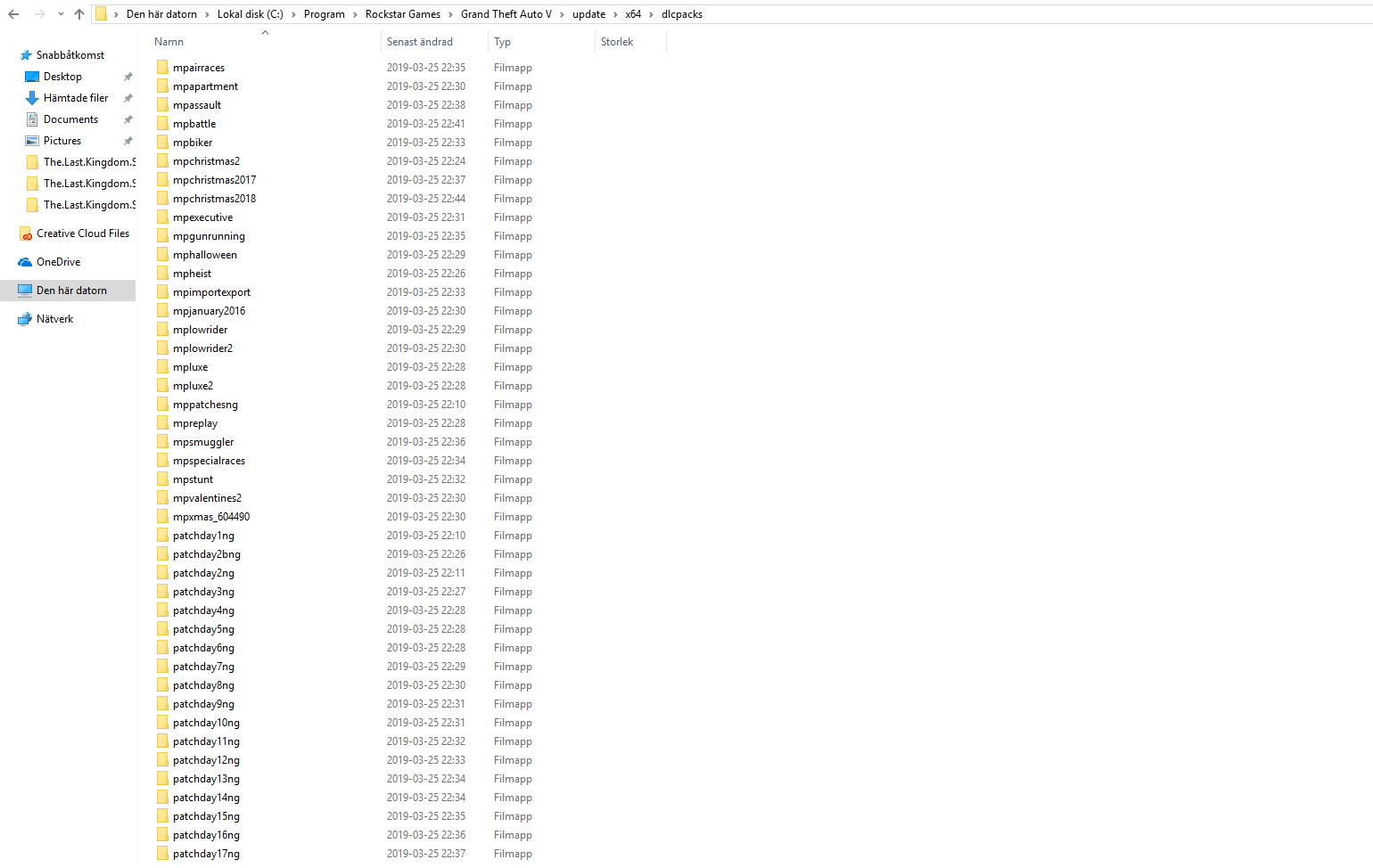This screenshot has width=1373, height=868.
Task: Expand the chevron after Rockstar Games
Action: (450, 14)
